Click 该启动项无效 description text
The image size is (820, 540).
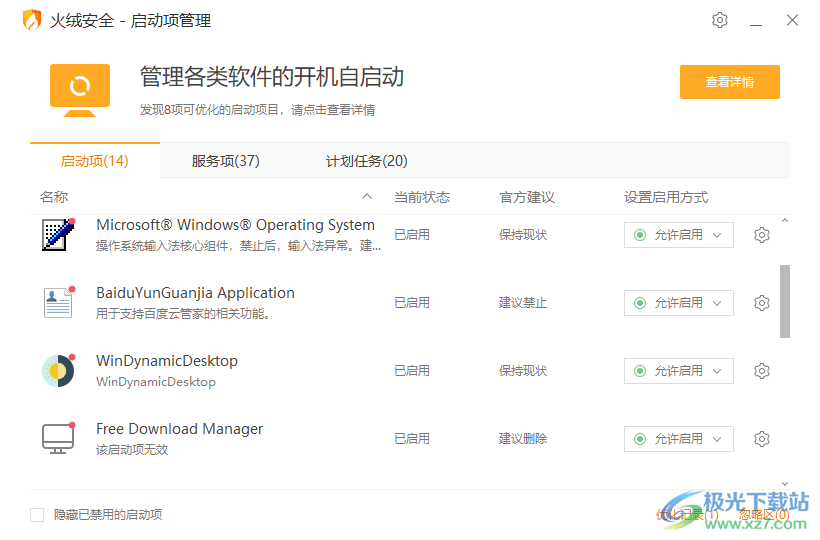tap(132, 450)
